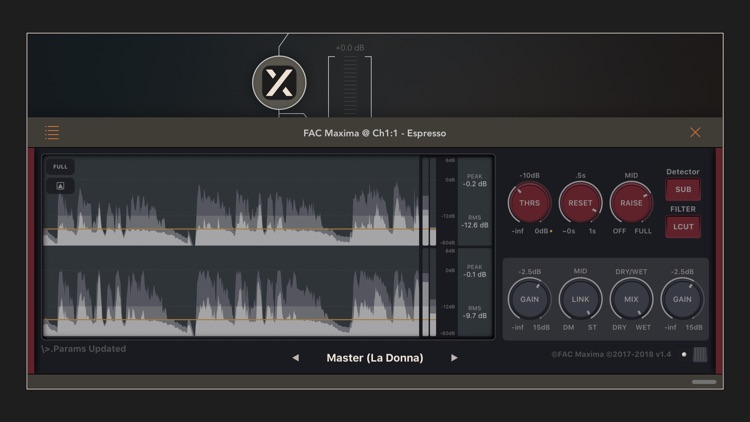This screenshot has height=422, width=750.
Task: Click the FAC Maxima version copyright text
Action: click(611, 355)
